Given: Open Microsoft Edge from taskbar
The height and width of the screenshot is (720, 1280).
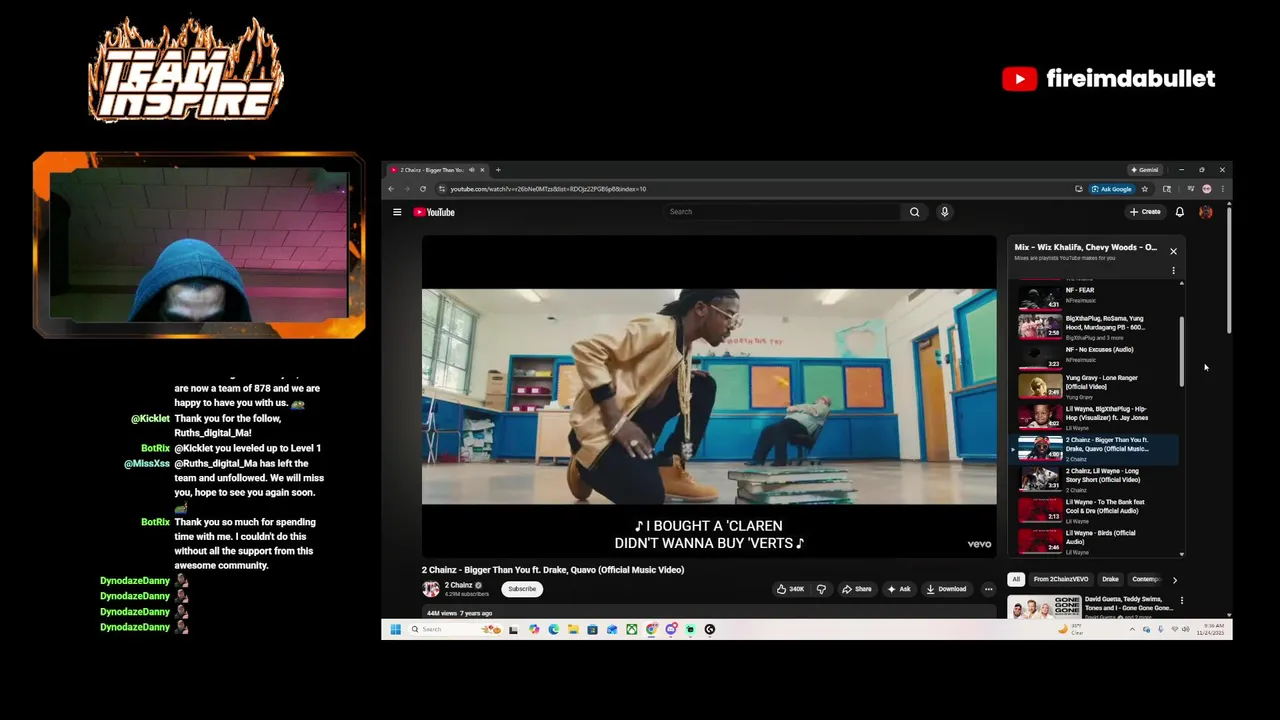Looking at the screenshot, I should pyautogui.click(x=553, y=629).
